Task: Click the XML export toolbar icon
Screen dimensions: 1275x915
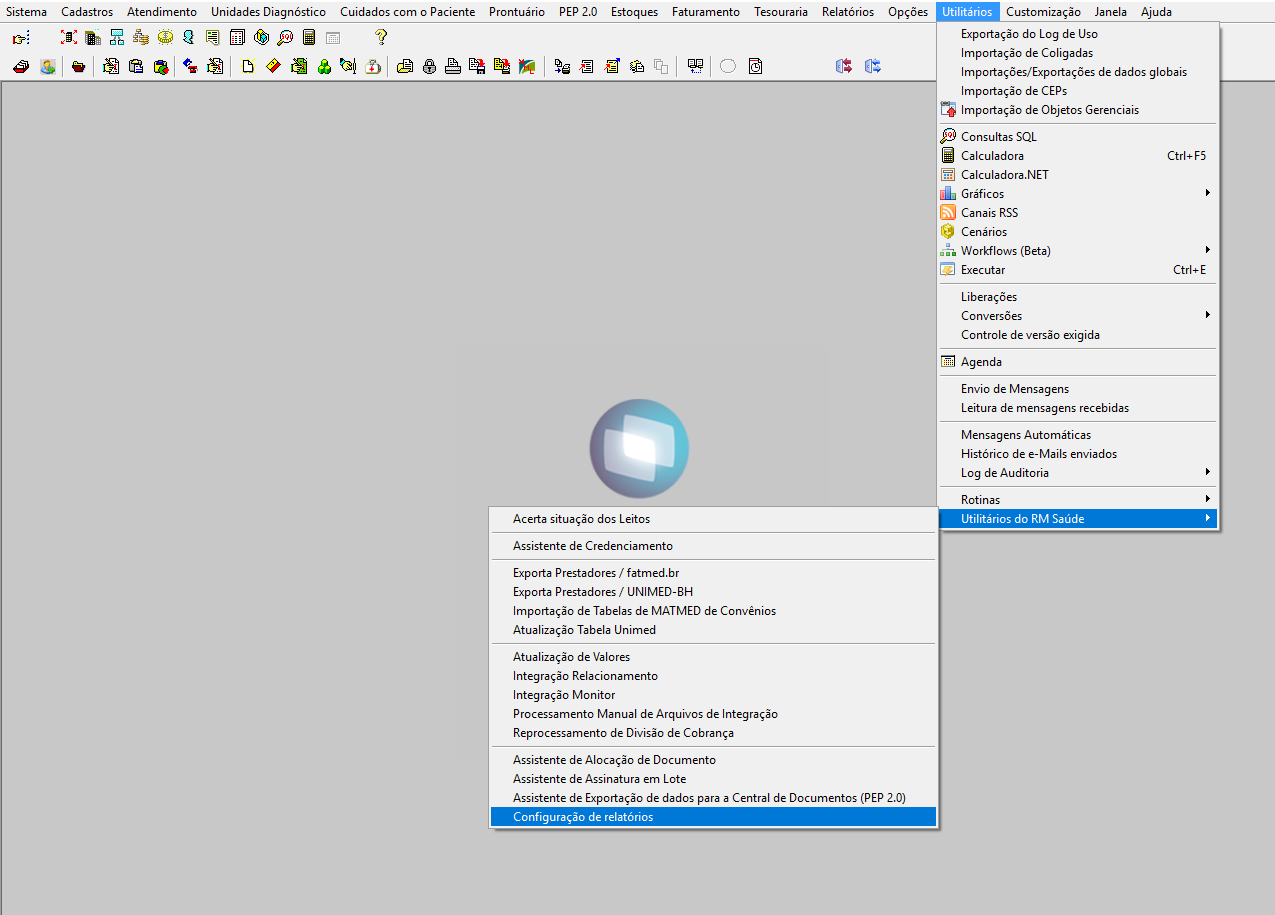Action: [x=526, y=66]
